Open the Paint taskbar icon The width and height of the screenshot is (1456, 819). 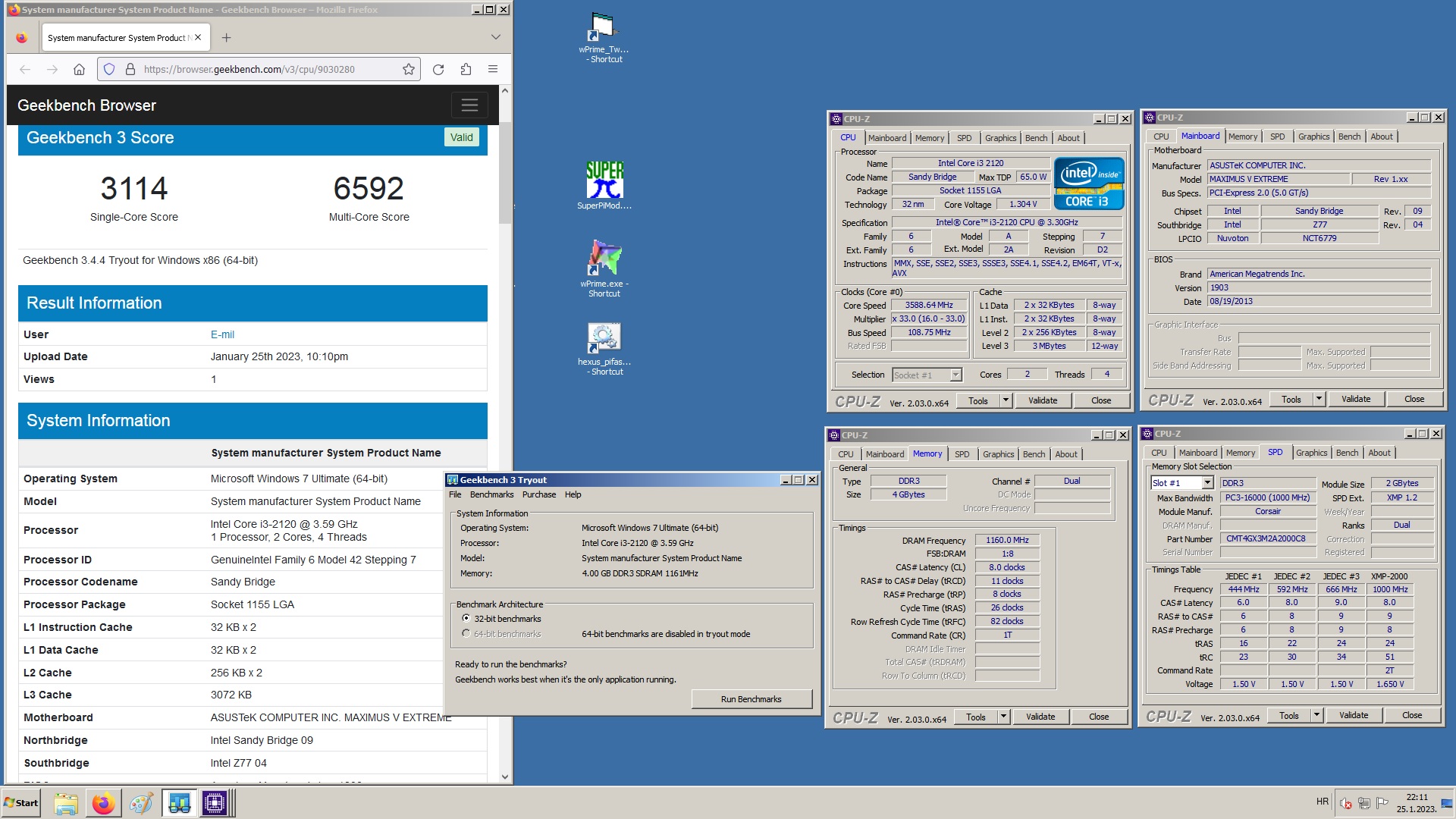pyautogui.click(x=141, y=803)
